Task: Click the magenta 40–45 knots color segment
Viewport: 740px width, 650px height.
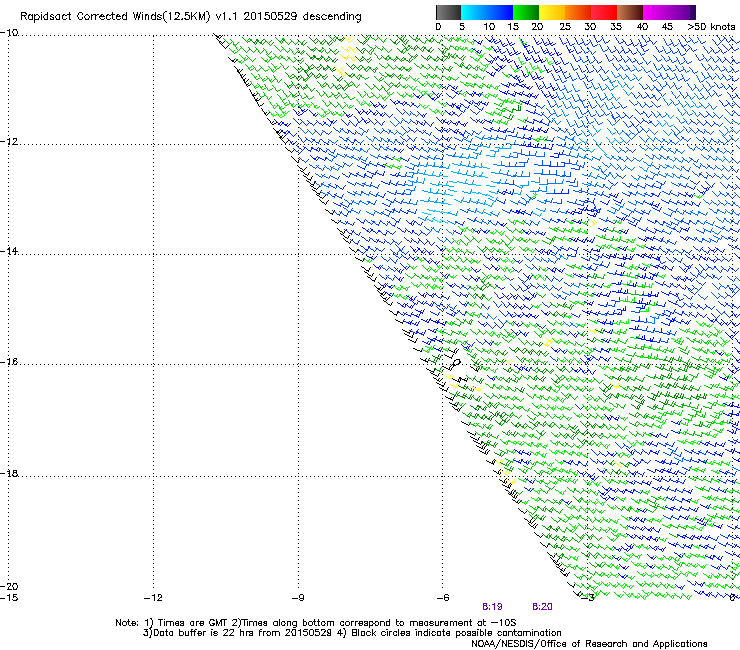Action: pos(656,12)
